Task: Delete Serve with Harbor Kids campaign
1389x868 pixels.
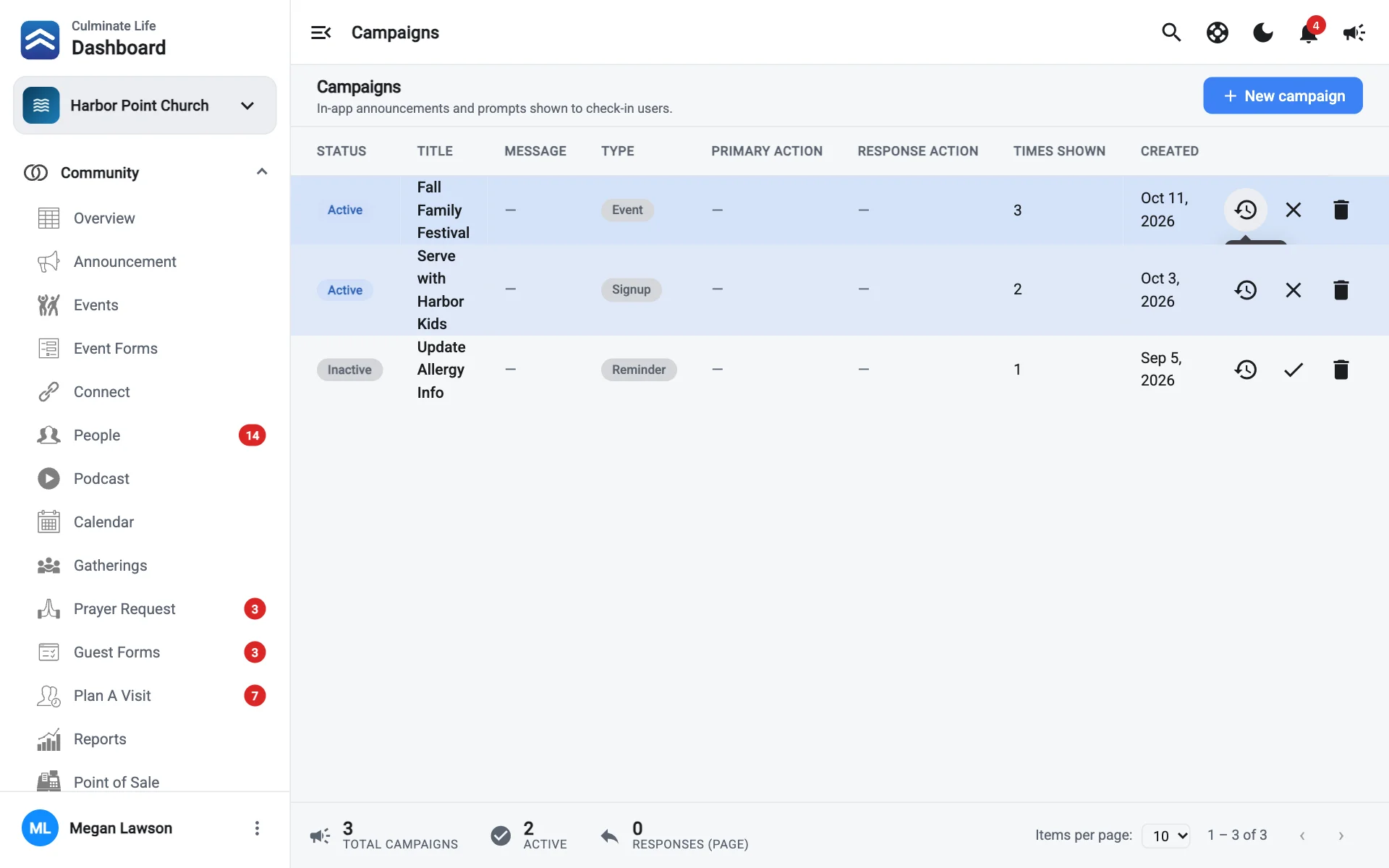Action: tap(1341, 290)
